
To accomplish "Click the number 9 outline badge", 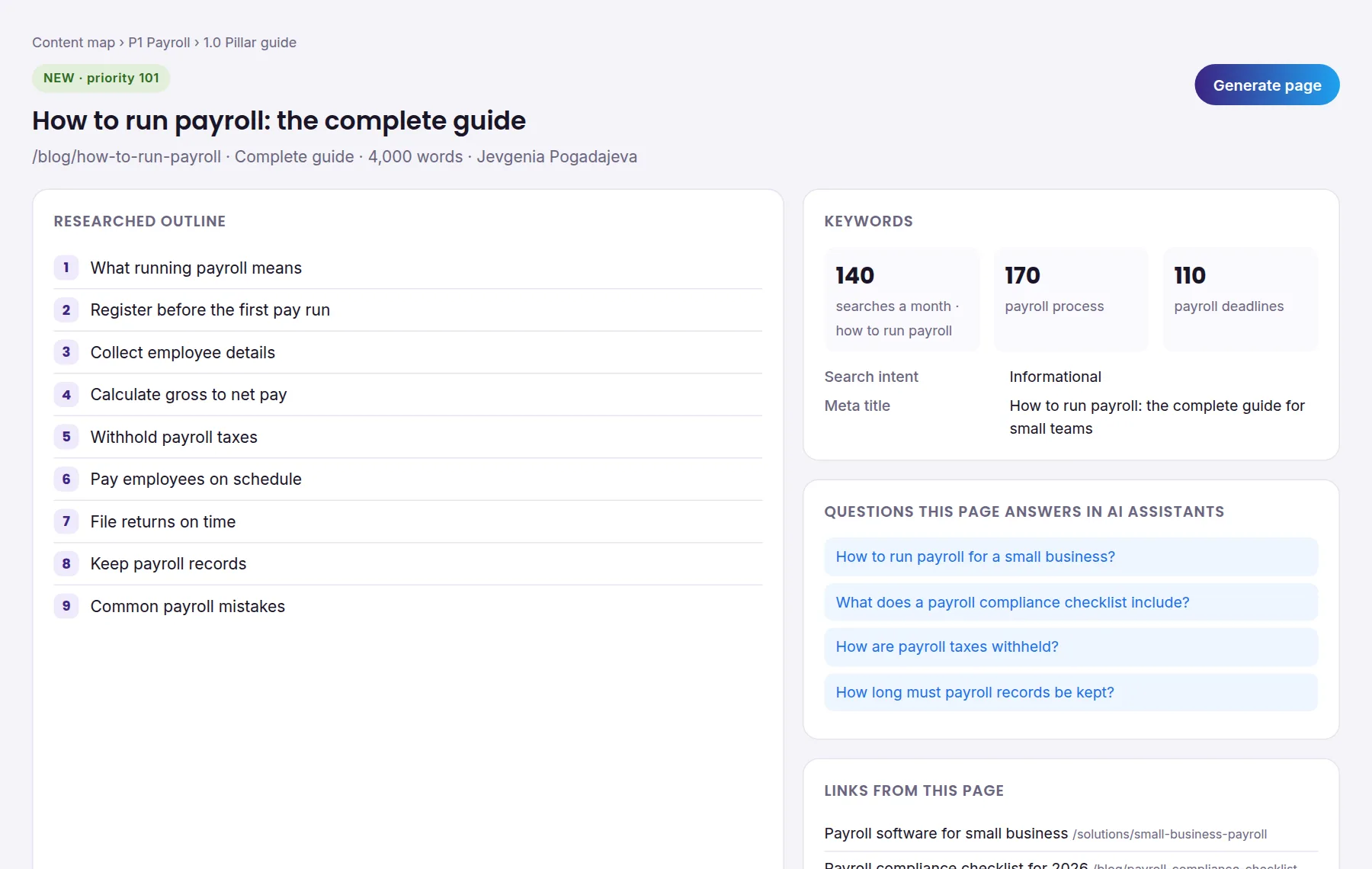I will (66, 606).
